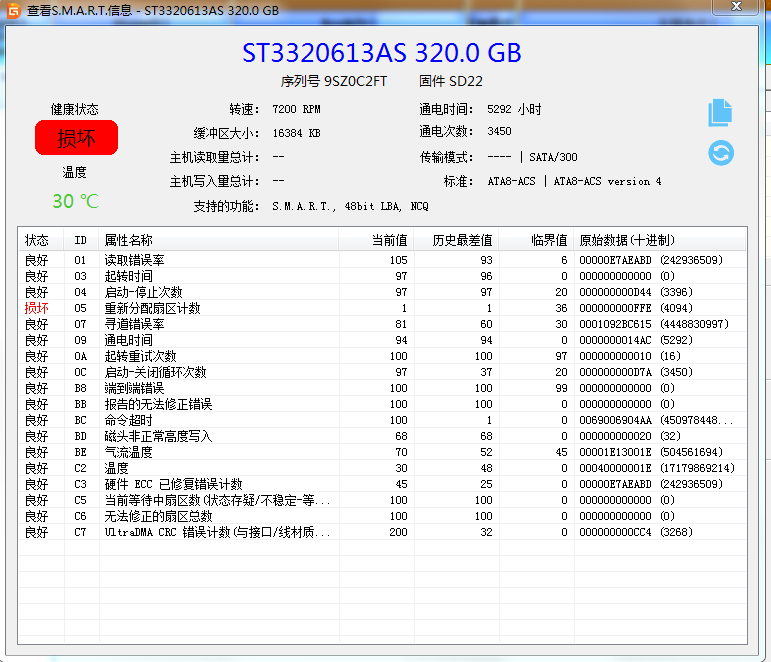
Task: Click the red 损坏 health status badge
Action: [76, 138]
